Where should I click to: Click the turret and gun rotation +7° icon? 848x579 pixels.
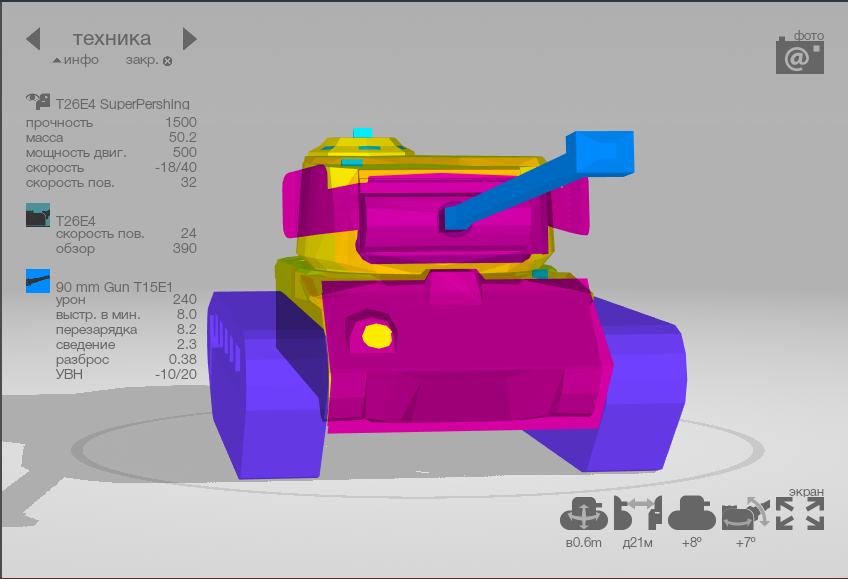click(x=745, y=513)
